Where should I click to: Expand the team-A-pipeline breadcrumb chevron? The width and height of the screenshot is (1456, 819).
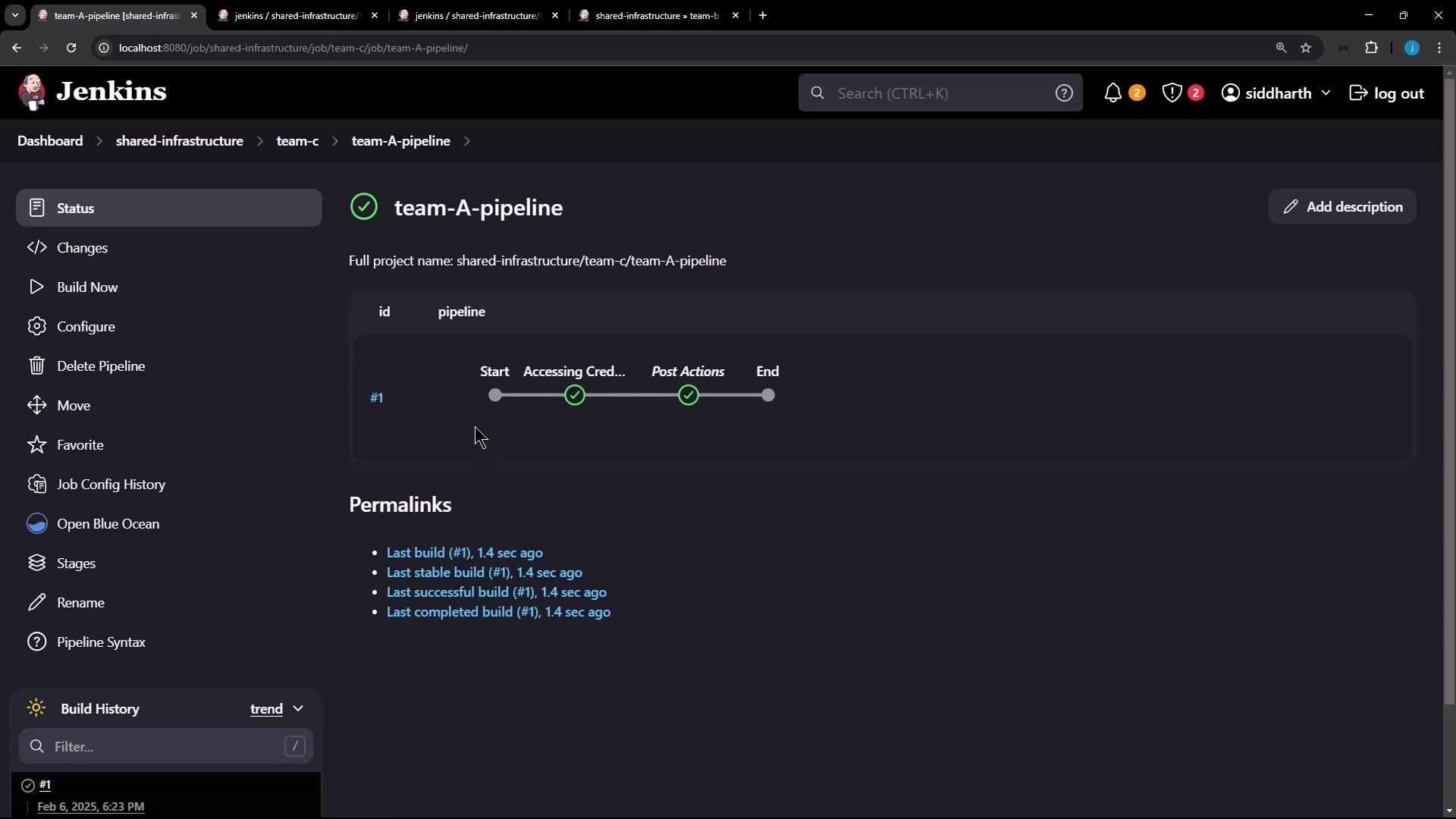[467, 141]
